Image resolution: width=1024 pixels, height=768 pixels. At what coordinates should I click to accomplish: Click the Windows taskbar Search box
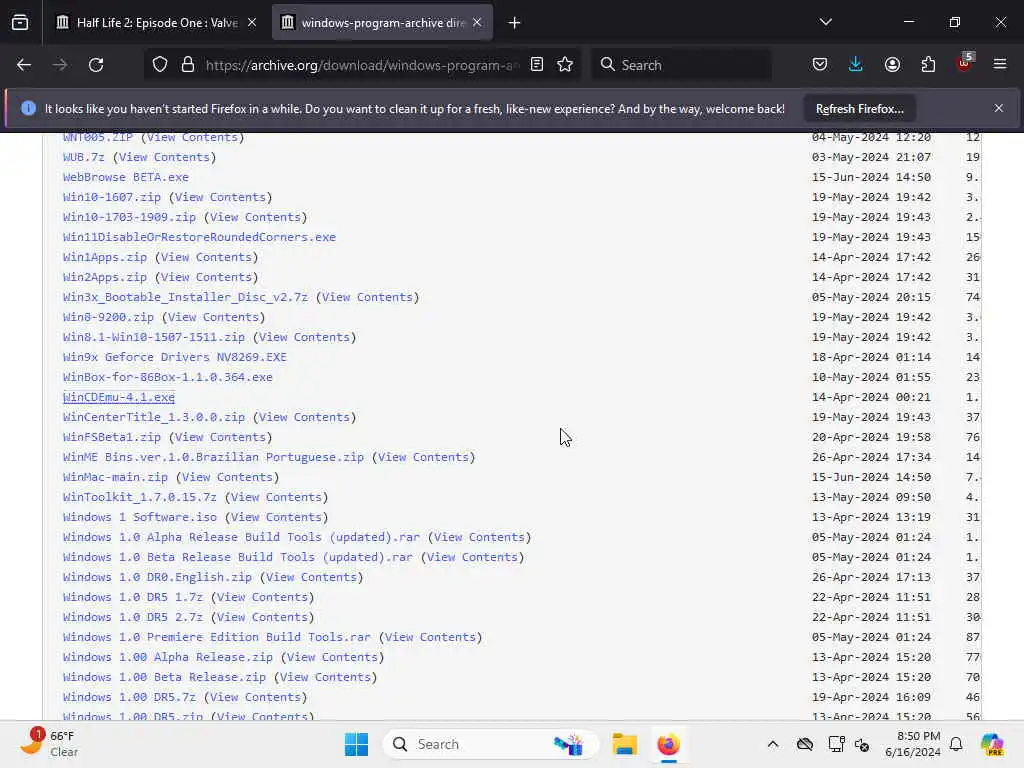(491, 744)
